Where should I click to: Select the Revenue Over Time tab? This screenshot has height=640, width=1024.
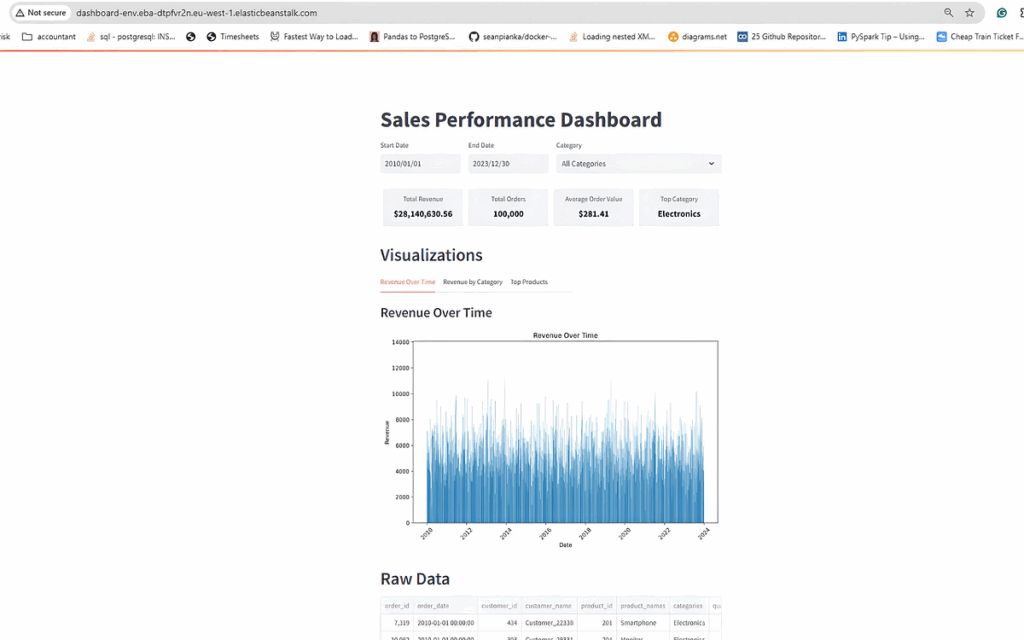pyautogui.click(x=407, y=282)
